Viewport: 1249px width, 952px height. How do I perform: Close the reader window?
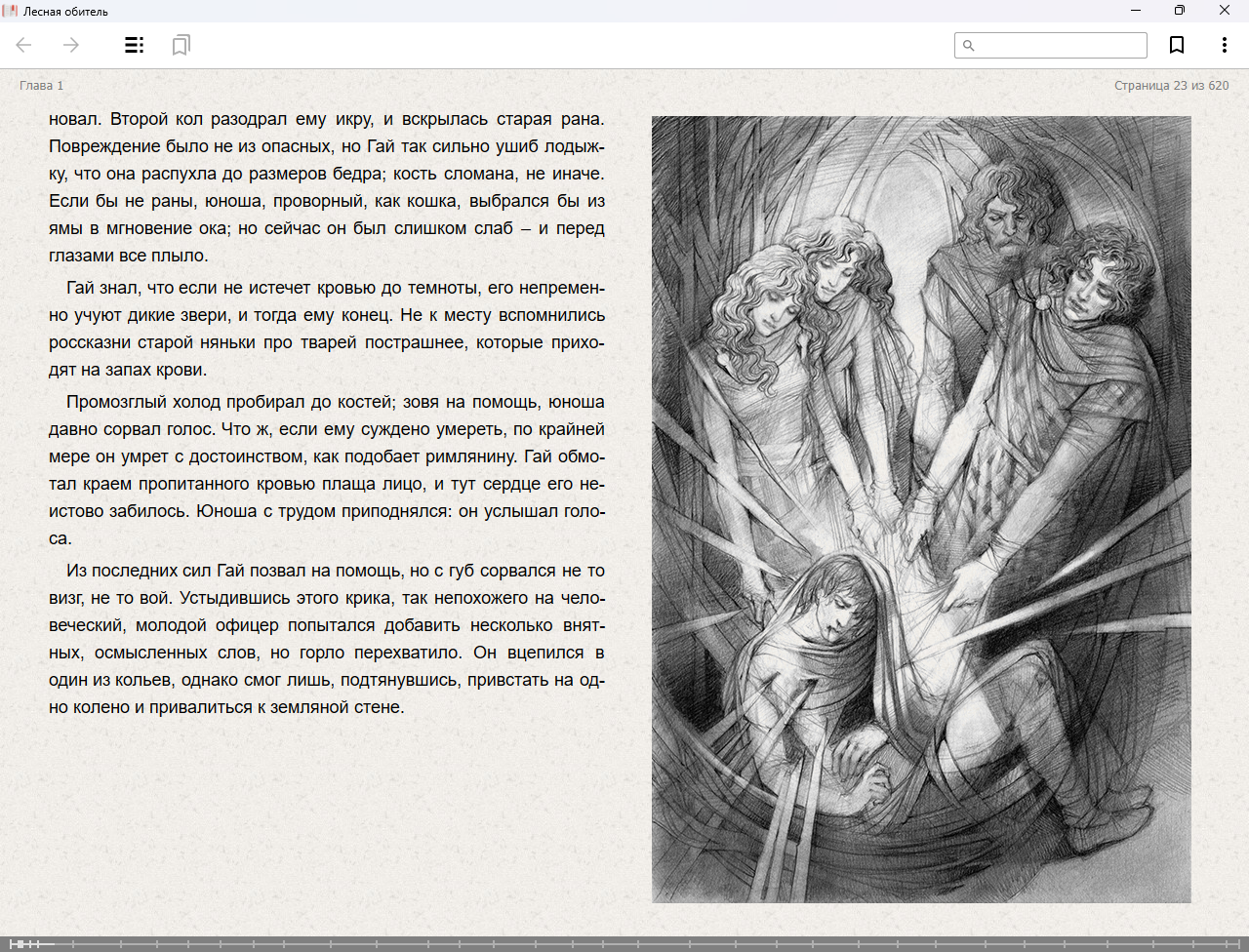1225,11
